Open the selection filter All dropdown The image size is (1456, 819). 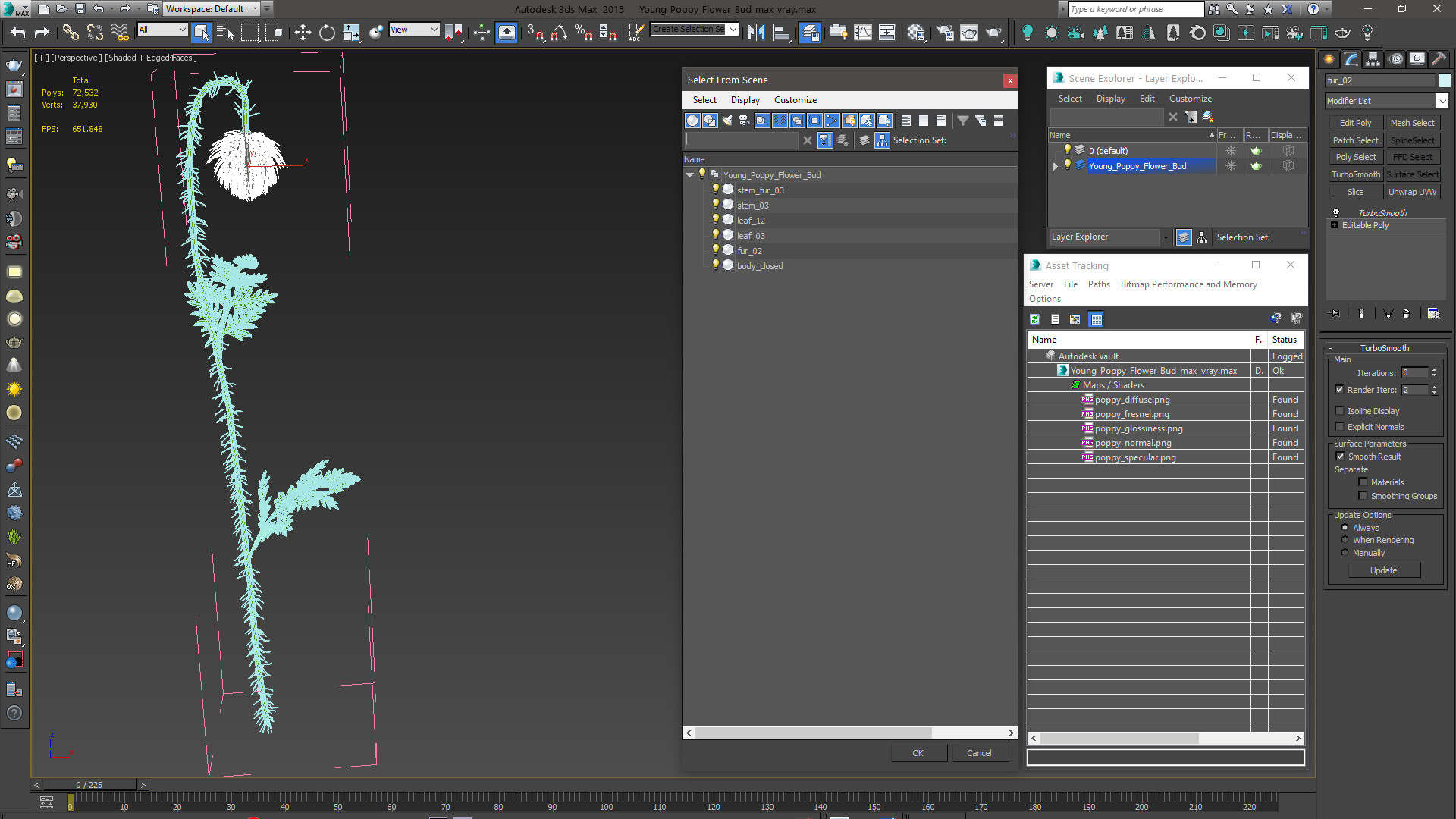point(162,30)
